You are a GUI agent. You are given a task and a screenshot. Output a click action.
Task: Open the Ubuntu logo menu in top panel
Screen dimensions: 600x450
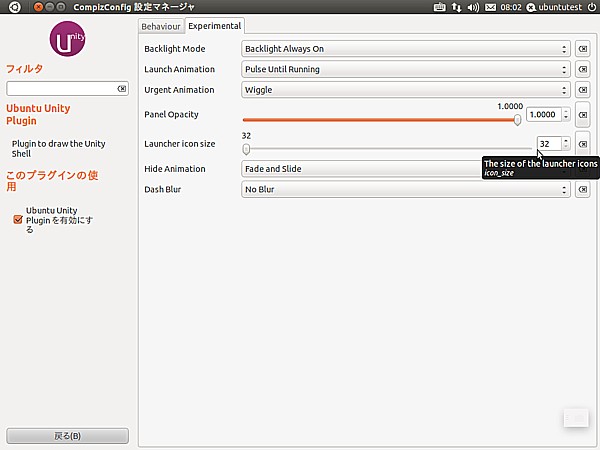click(15, 7)
